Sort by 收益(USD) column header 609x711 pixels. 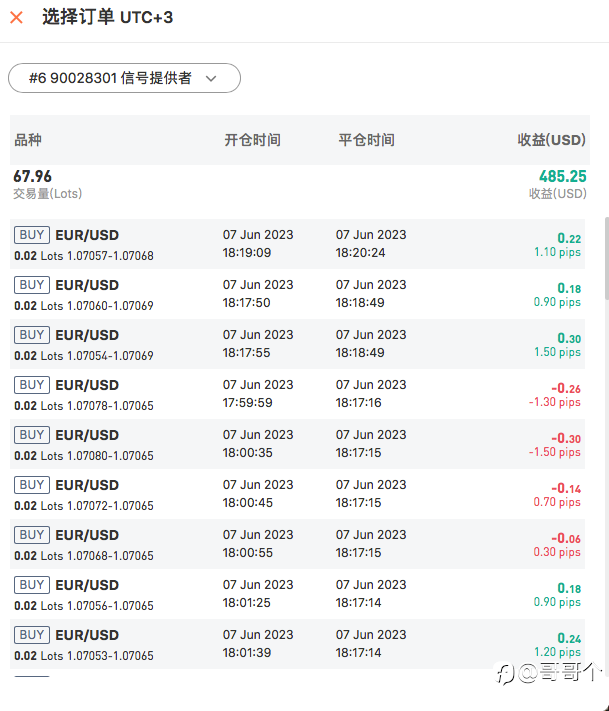[x=551, y=140]
